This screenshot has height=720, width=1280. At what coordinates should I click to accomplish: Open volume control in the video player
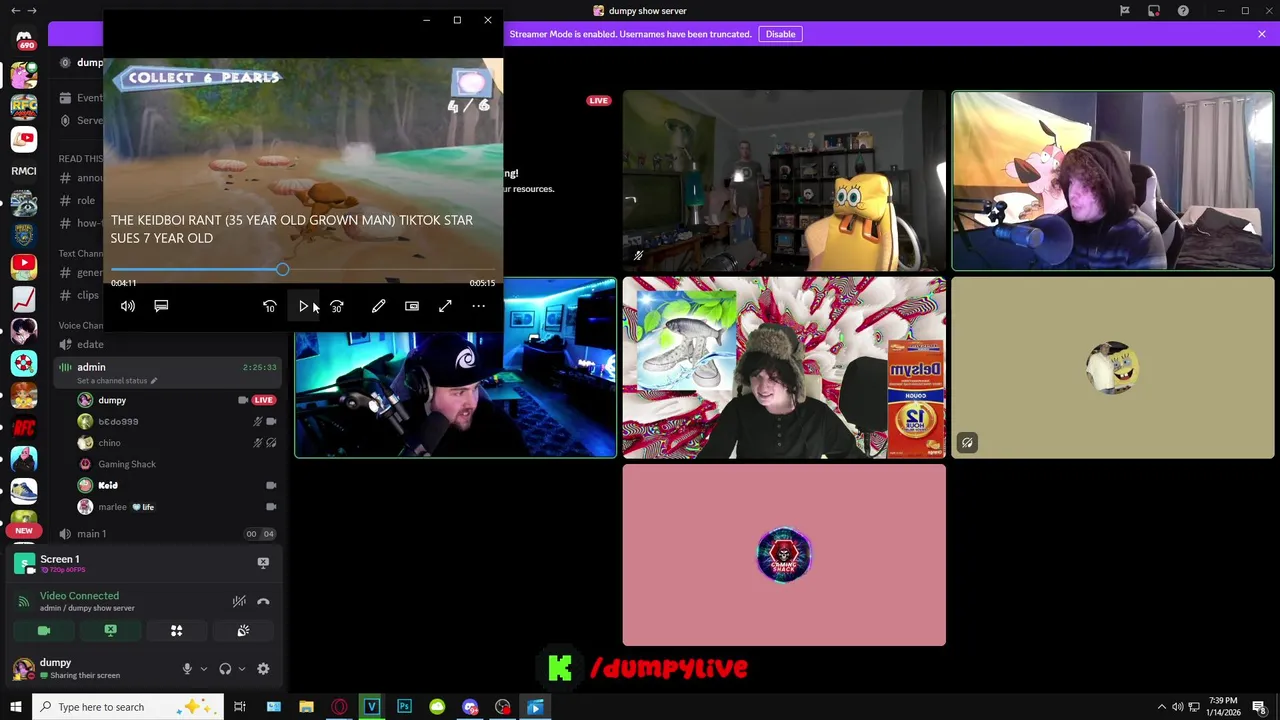click(128, 306)
